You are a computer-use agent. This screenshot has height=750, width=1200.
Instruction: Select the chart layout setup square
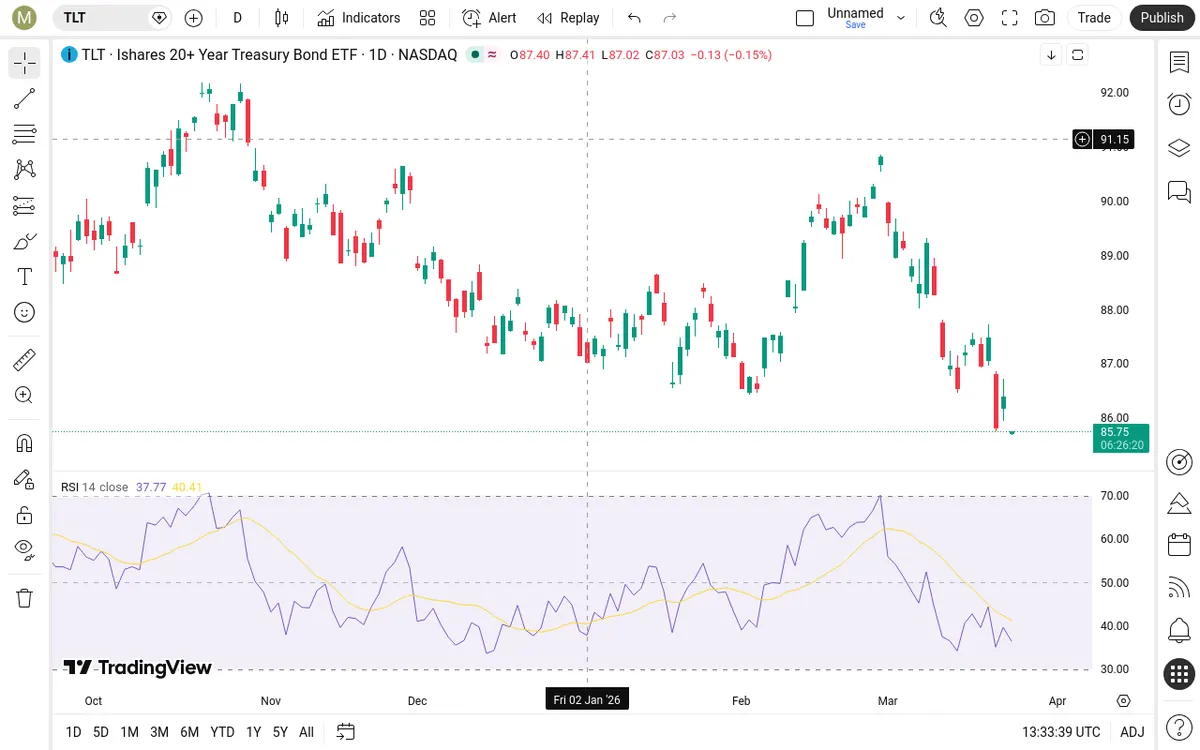tap(805, 18)
